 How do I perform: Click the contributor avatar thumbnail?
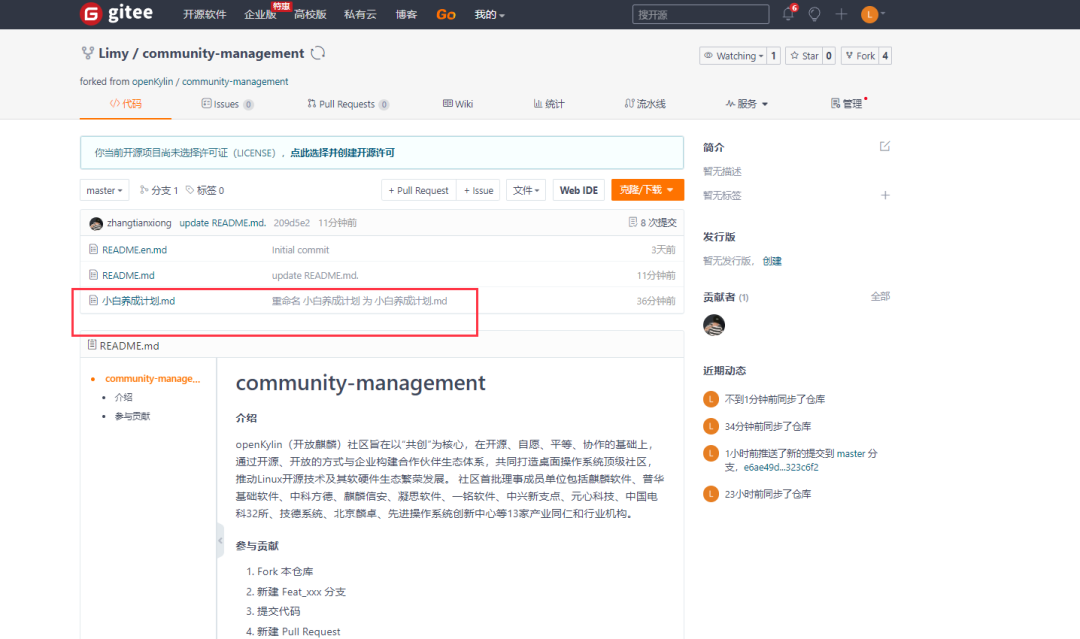pyautogui.click(x=714, y=324)
